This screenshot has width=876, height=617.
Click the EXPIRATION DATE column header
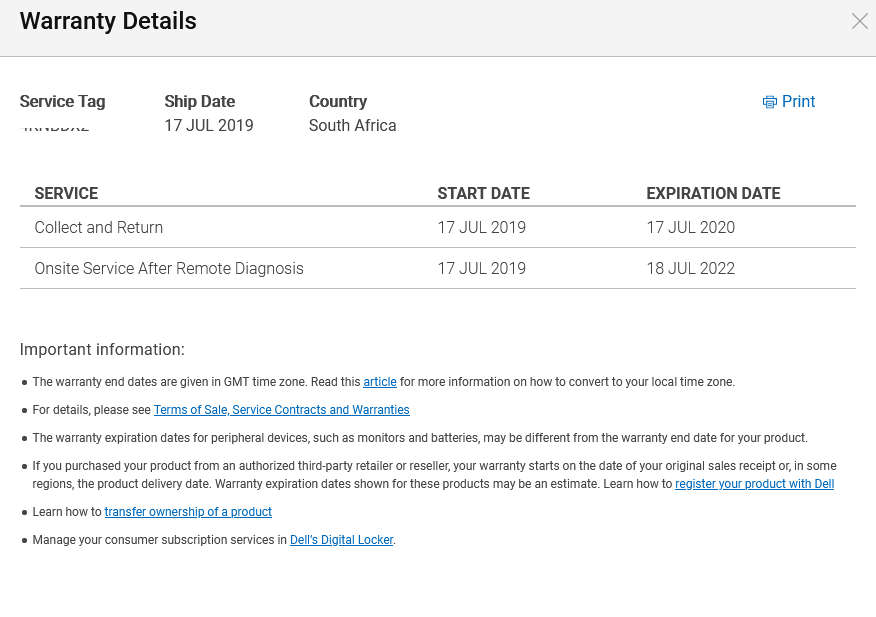(x=713, y=194)
